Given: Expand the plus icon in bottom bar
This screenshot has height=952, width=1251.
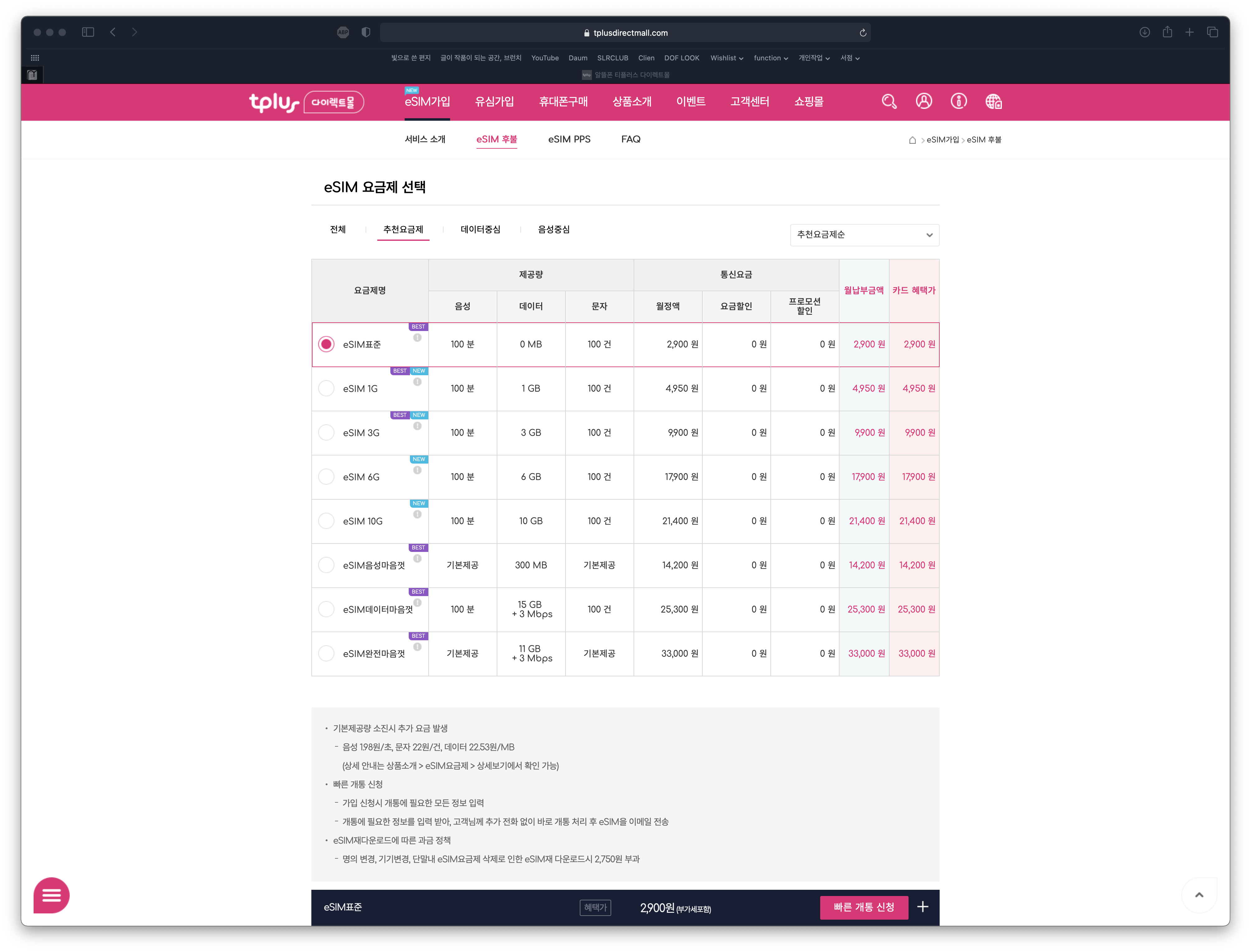Looking at the screenshot, I should tap(922, 907).
